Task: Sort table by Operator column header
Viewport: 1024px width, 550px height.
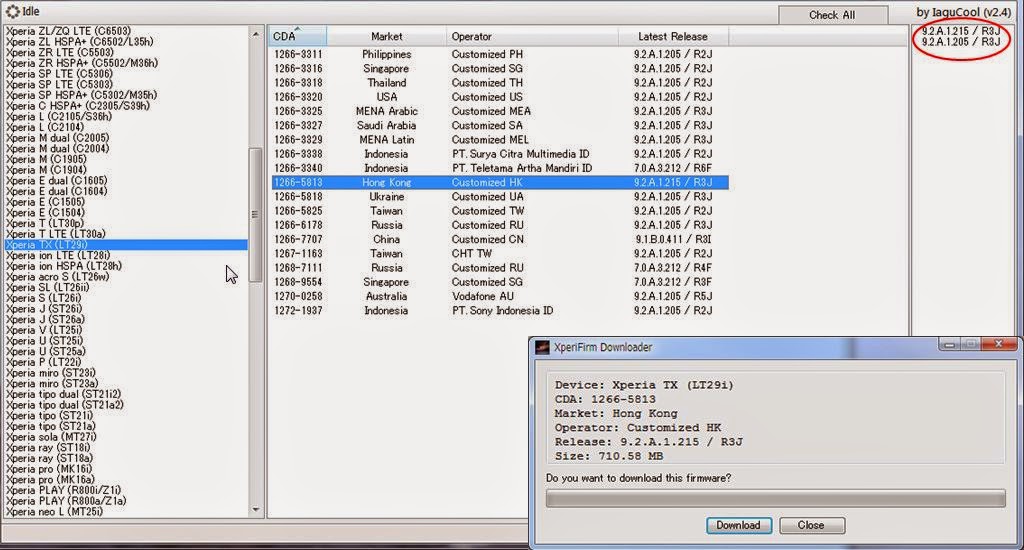Action: [532, 37]
